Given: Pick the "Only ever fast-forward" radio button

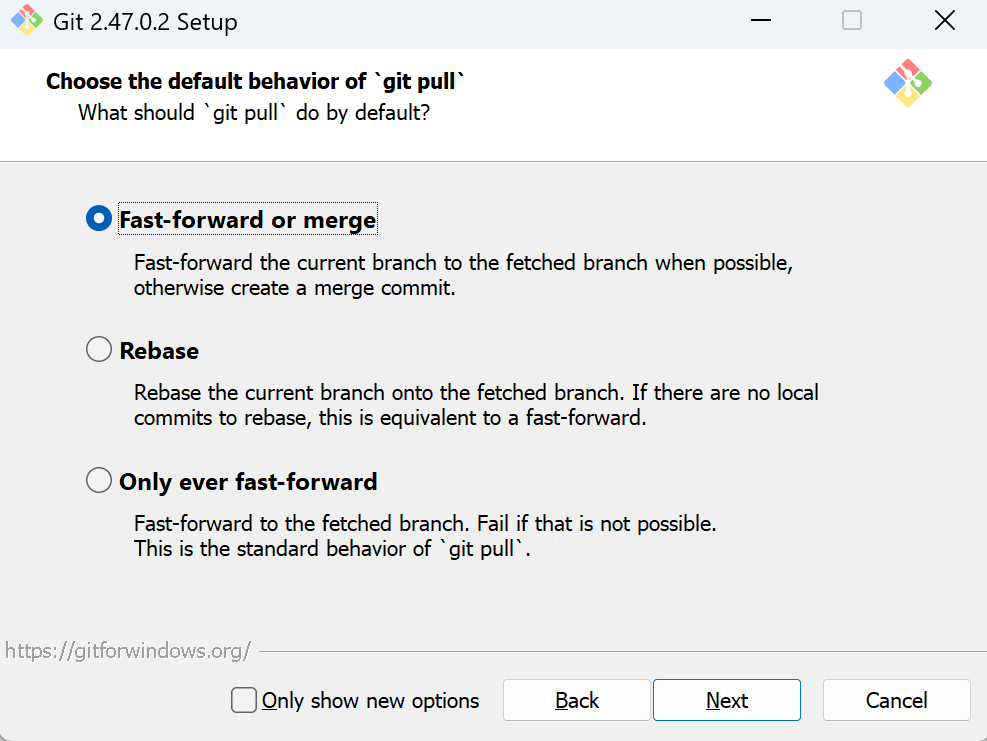Looking at the screenshot, I should [x=99, y=481].
